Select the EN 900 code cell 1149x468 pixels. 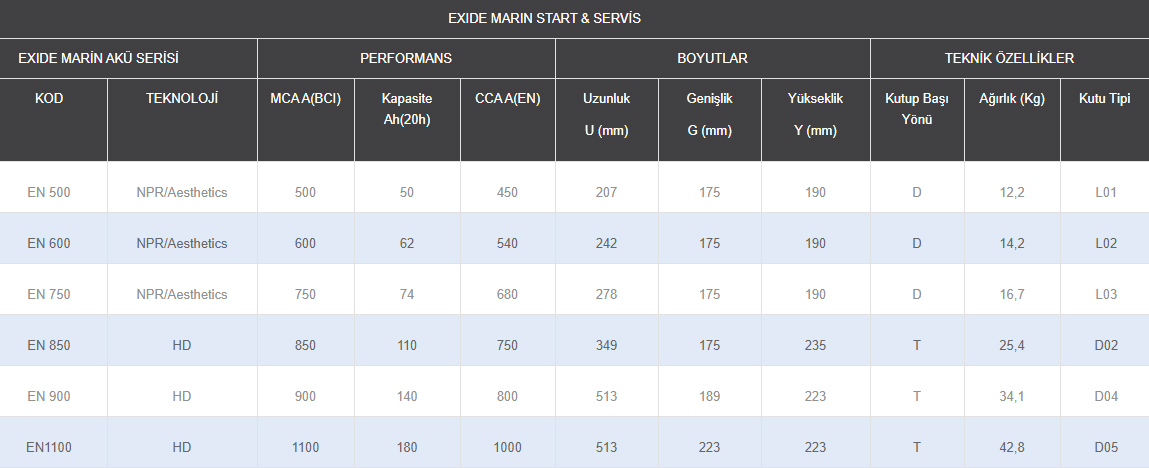[x=49, y=396]
